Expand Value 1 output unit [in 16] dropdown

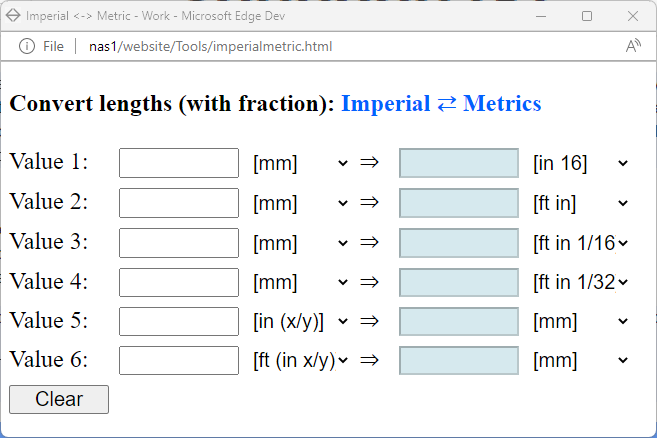(581, 163)
